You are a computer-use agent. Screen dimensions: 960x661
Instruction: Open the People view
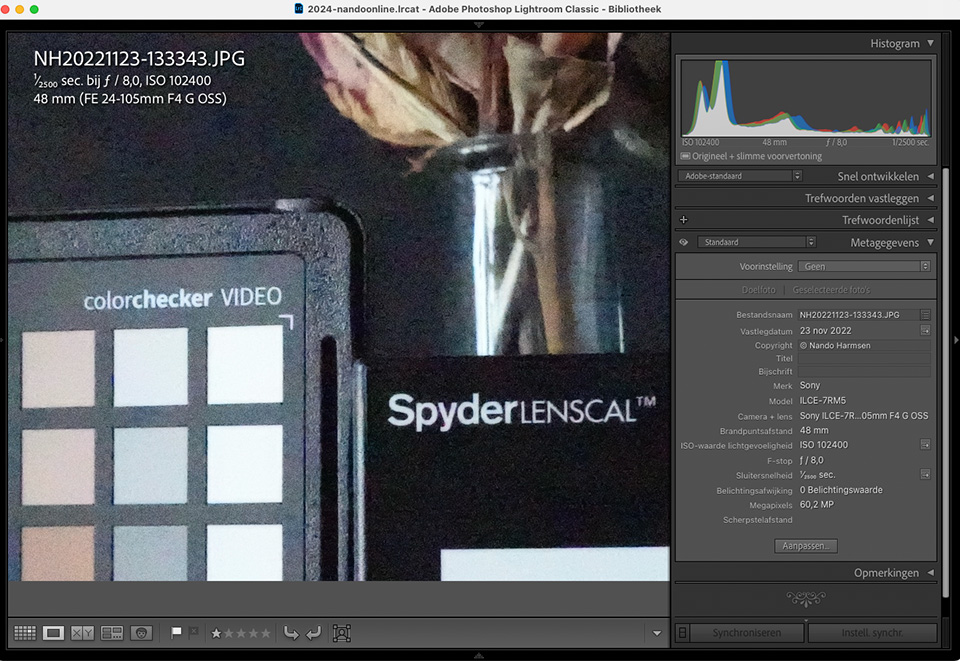(141, 633)
